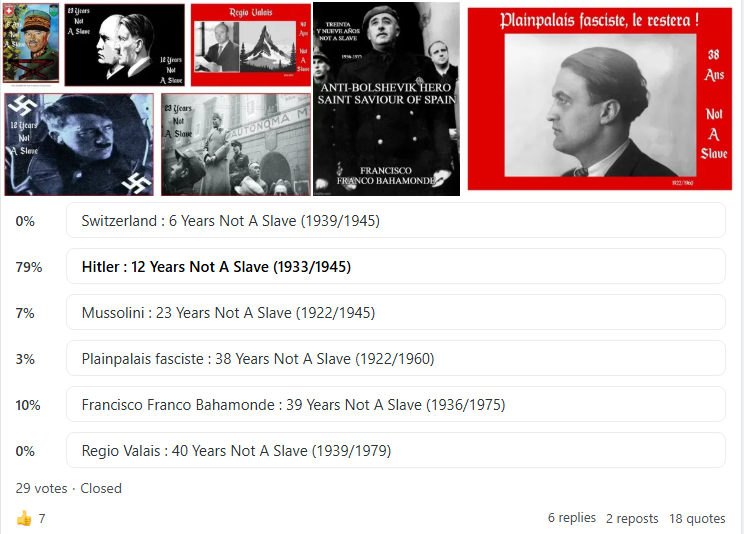Select the 23 Years (1922/1945) poll option

(x=396, y=313)
